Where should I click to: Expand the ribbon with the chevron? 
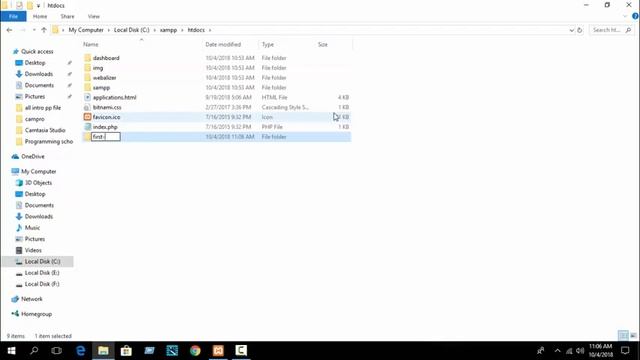625,16
